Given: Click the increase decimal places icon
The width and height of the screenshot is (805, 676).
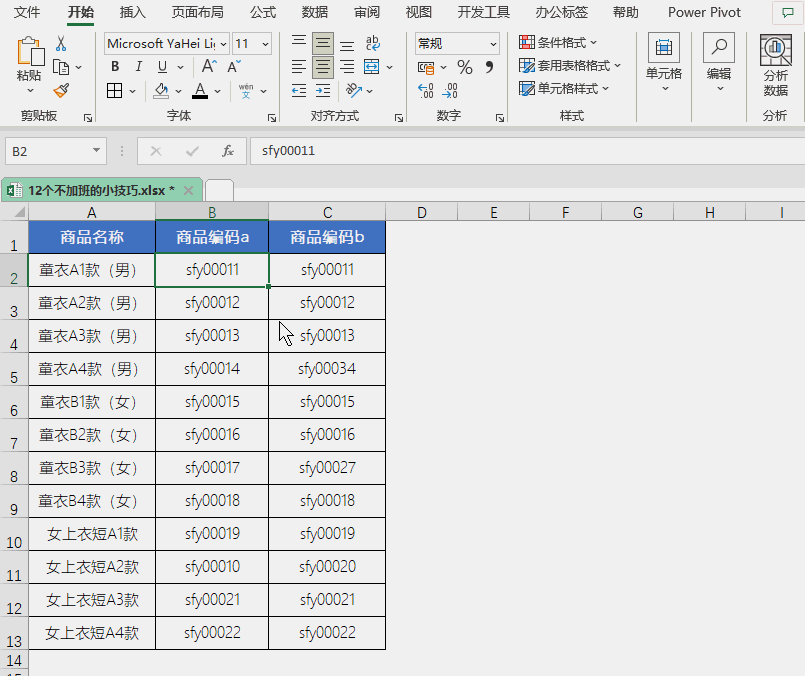Looking at the screenshot, I should 425,91.
